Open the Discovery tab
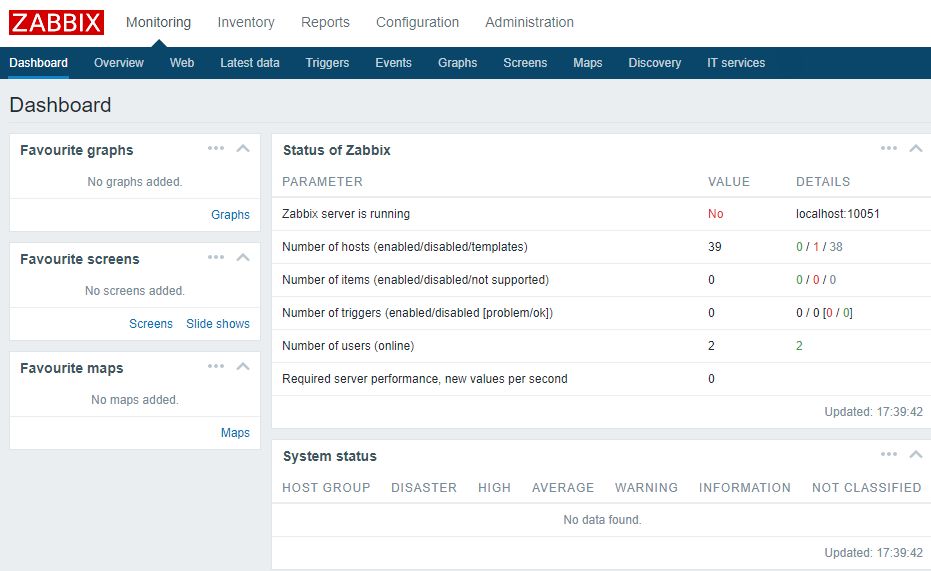This screenshot has width=931, height=571. pyautogui.click(x=655, y=63)
